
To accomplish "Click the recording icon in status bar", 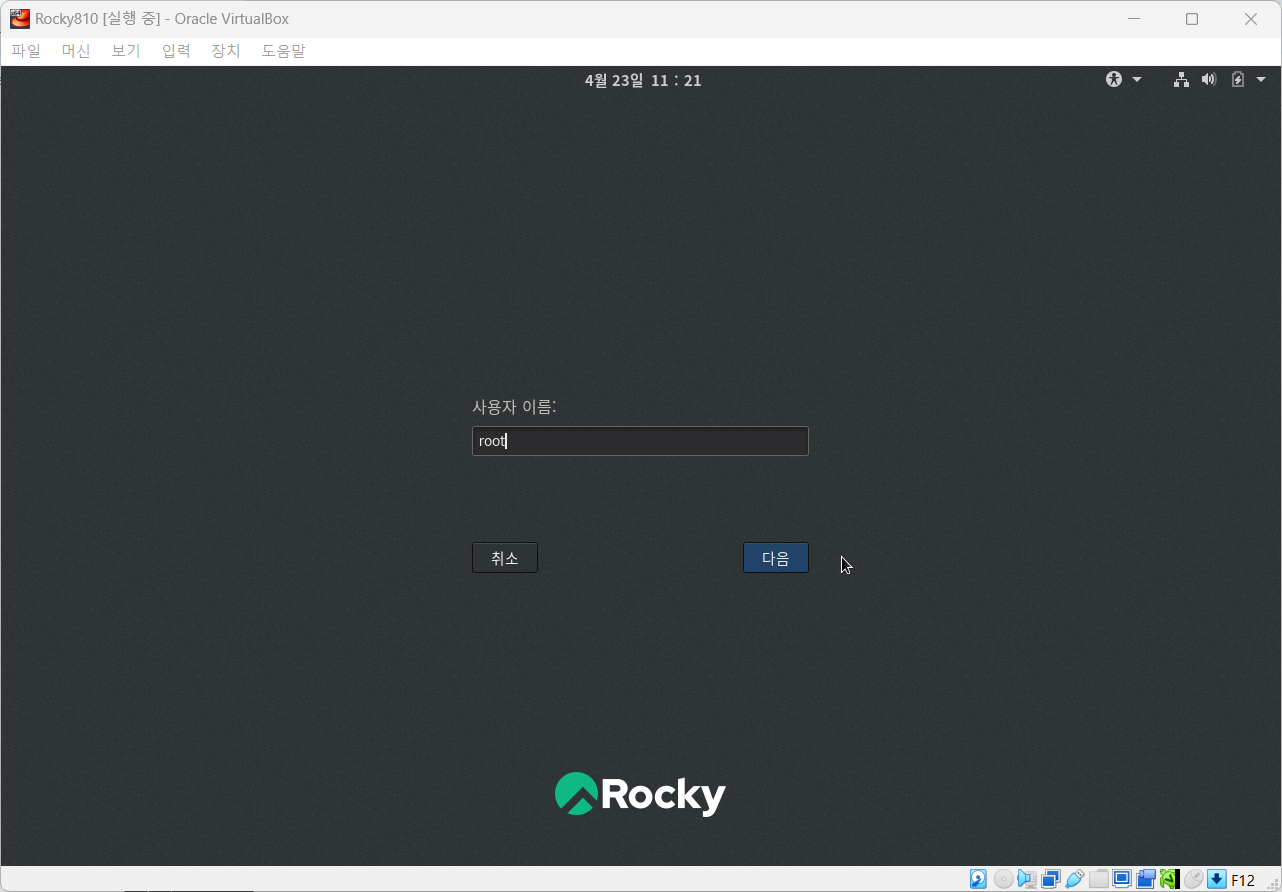I will pyautogui.click(x=1146, y=879).
